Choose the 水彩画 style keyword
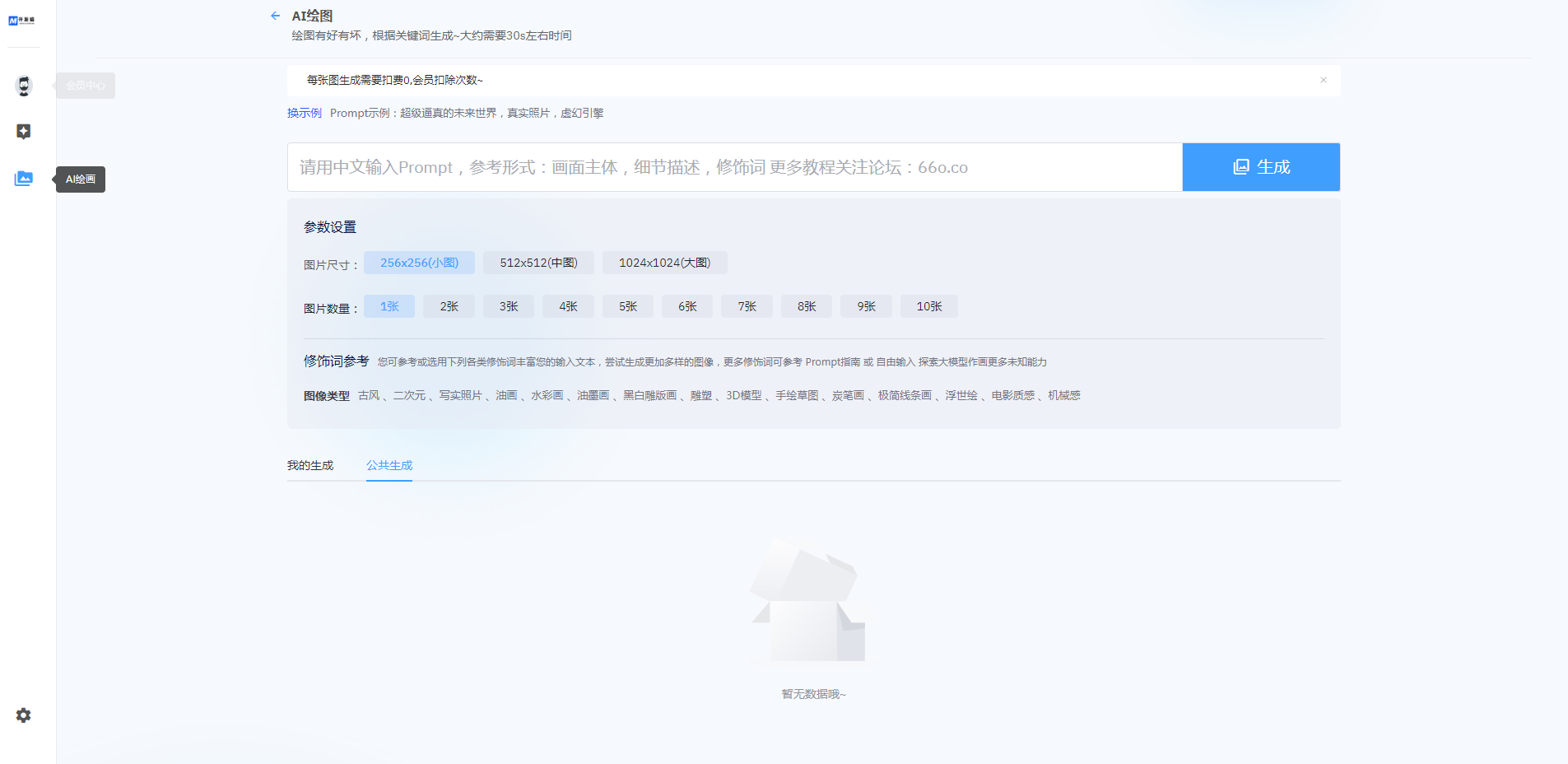 [547, 396]
